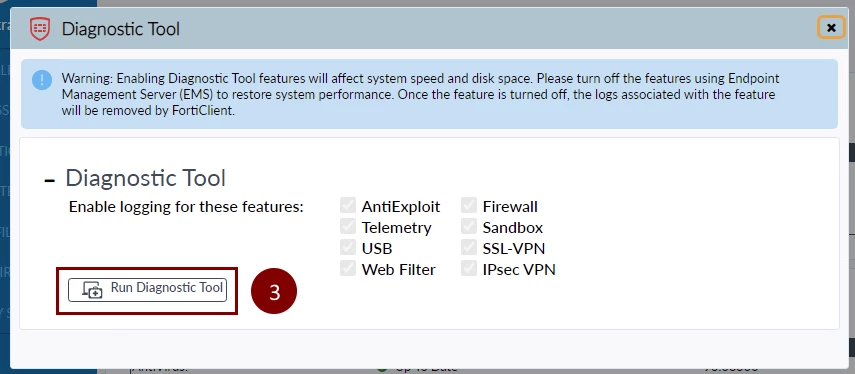Click the medical kit icon on Run button
This screenshot has width=855, height=374.
pos(93,289)
